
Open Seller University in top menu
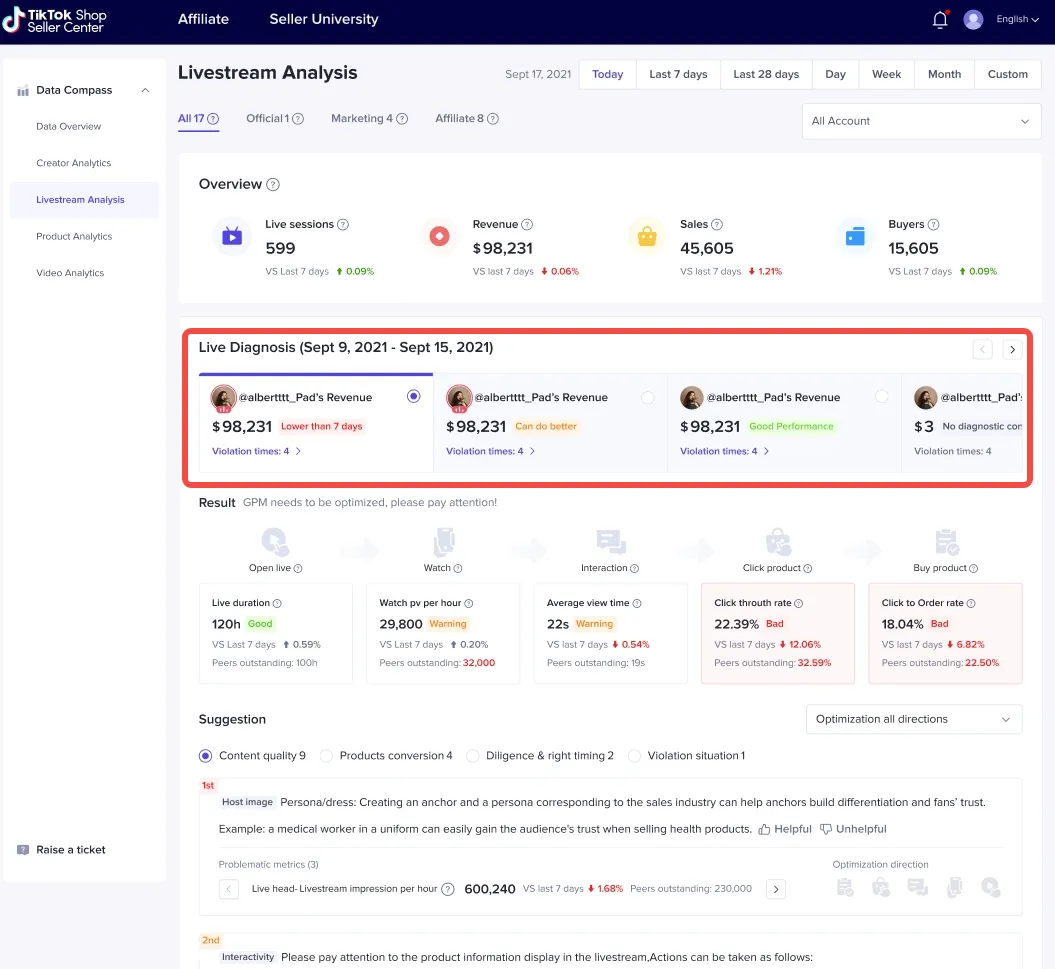click(x=323, y=19)
